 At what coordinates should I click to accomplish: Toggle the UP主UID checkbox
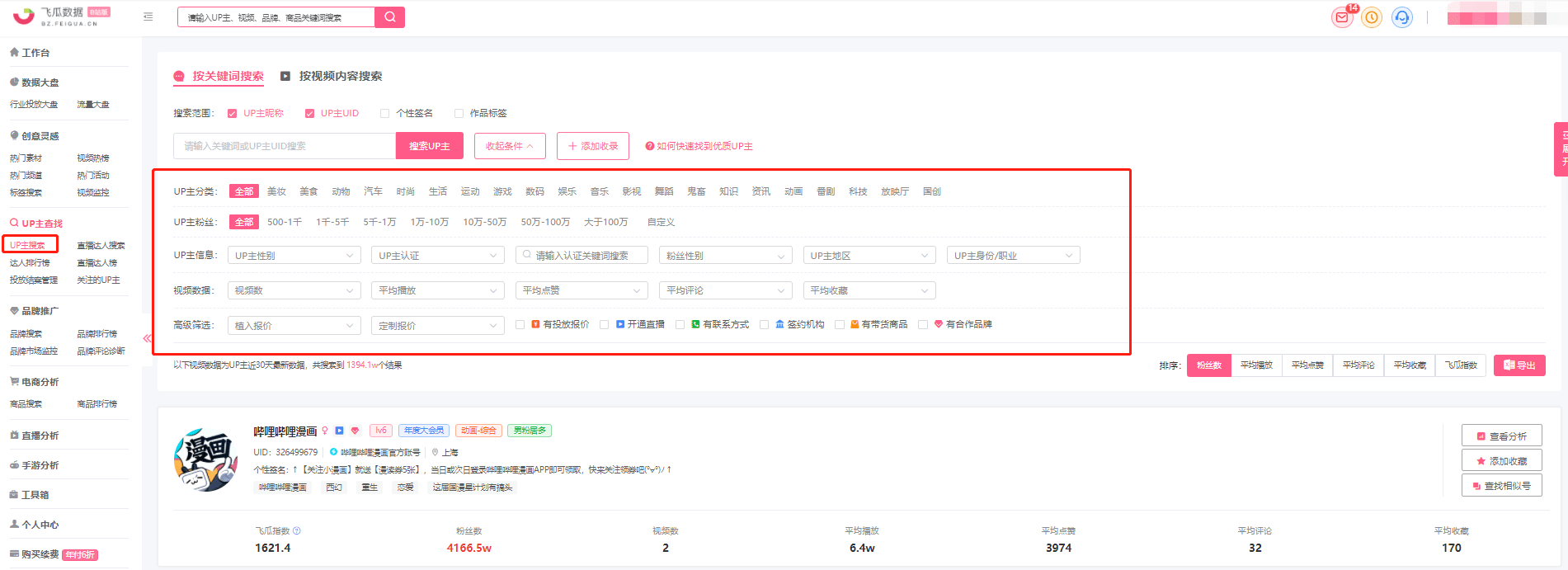point(310,114)
